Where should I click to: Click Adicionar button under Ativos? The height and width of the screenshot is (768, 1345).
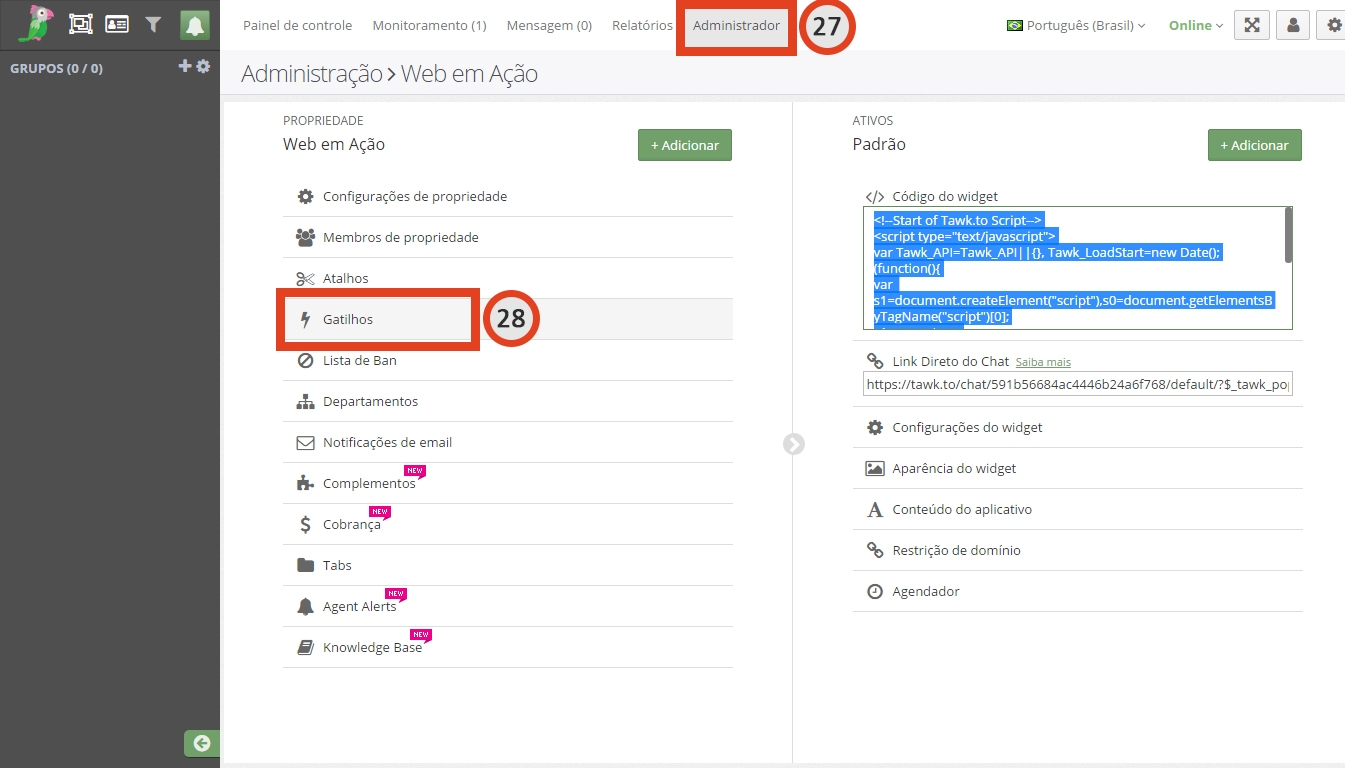pos(1254,145)
